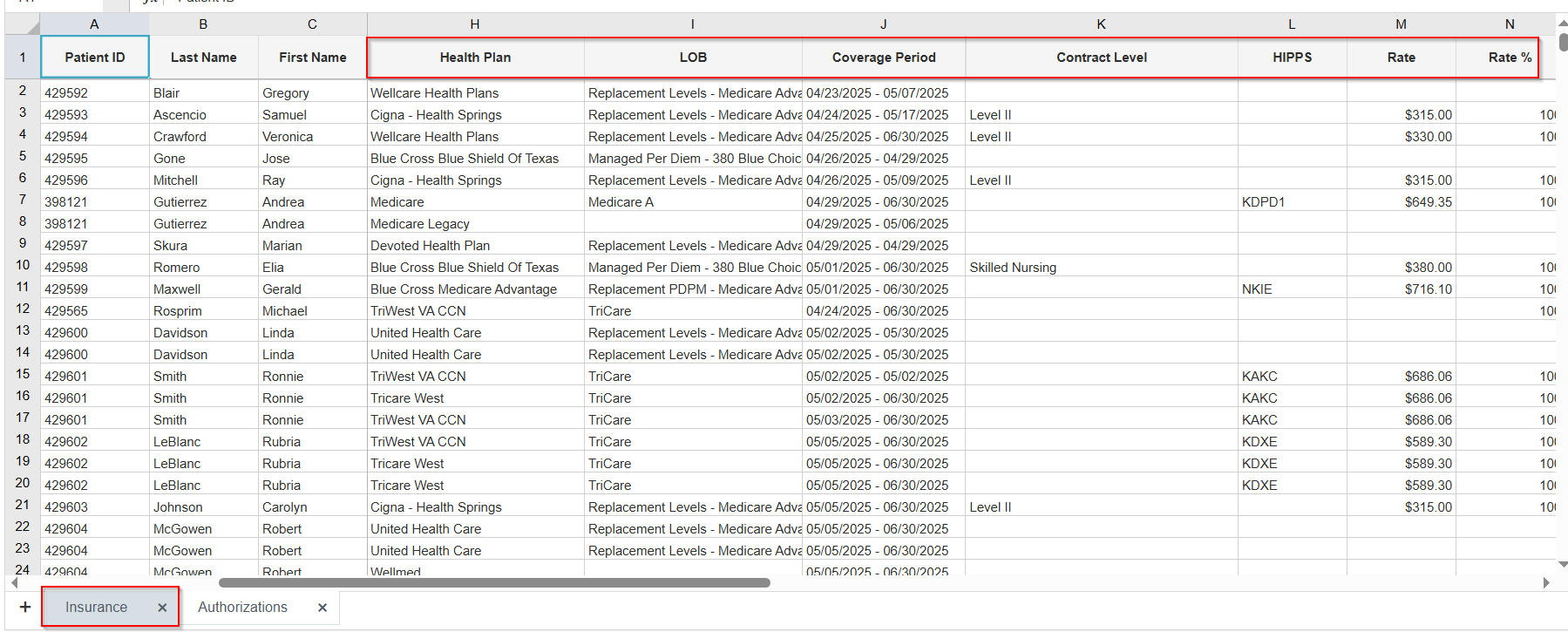Click the $716.10 rate cell
The width and height of the screenshot is (1568, 632).
(x=1401, y=289)
